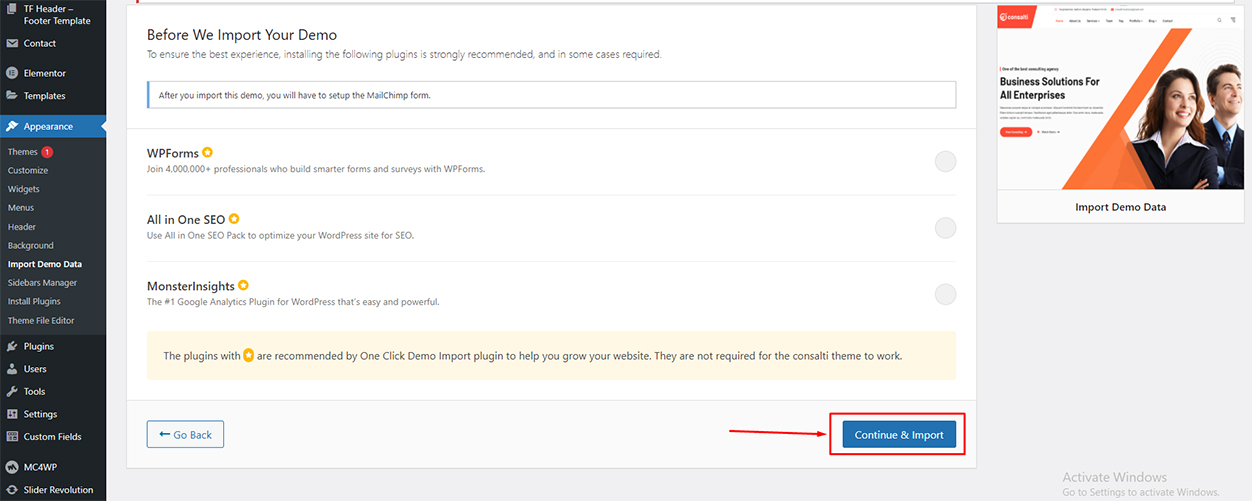Go to Sidebars Manager submenu
This screenshot has width=1252, height=501.
click(x=42, y=283)
